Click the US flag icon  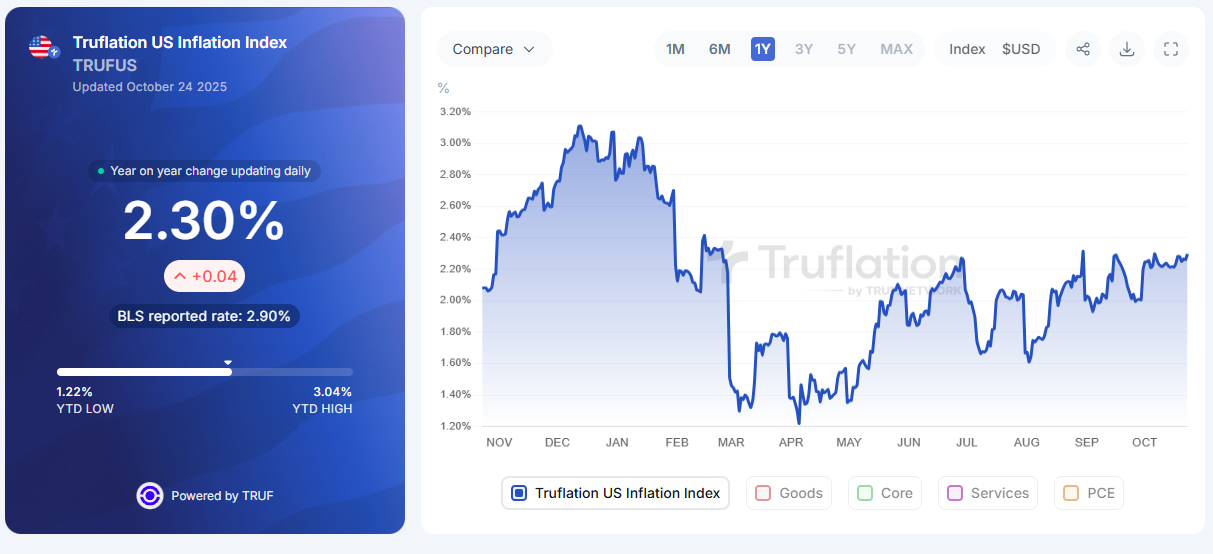(x=42, y=46)
